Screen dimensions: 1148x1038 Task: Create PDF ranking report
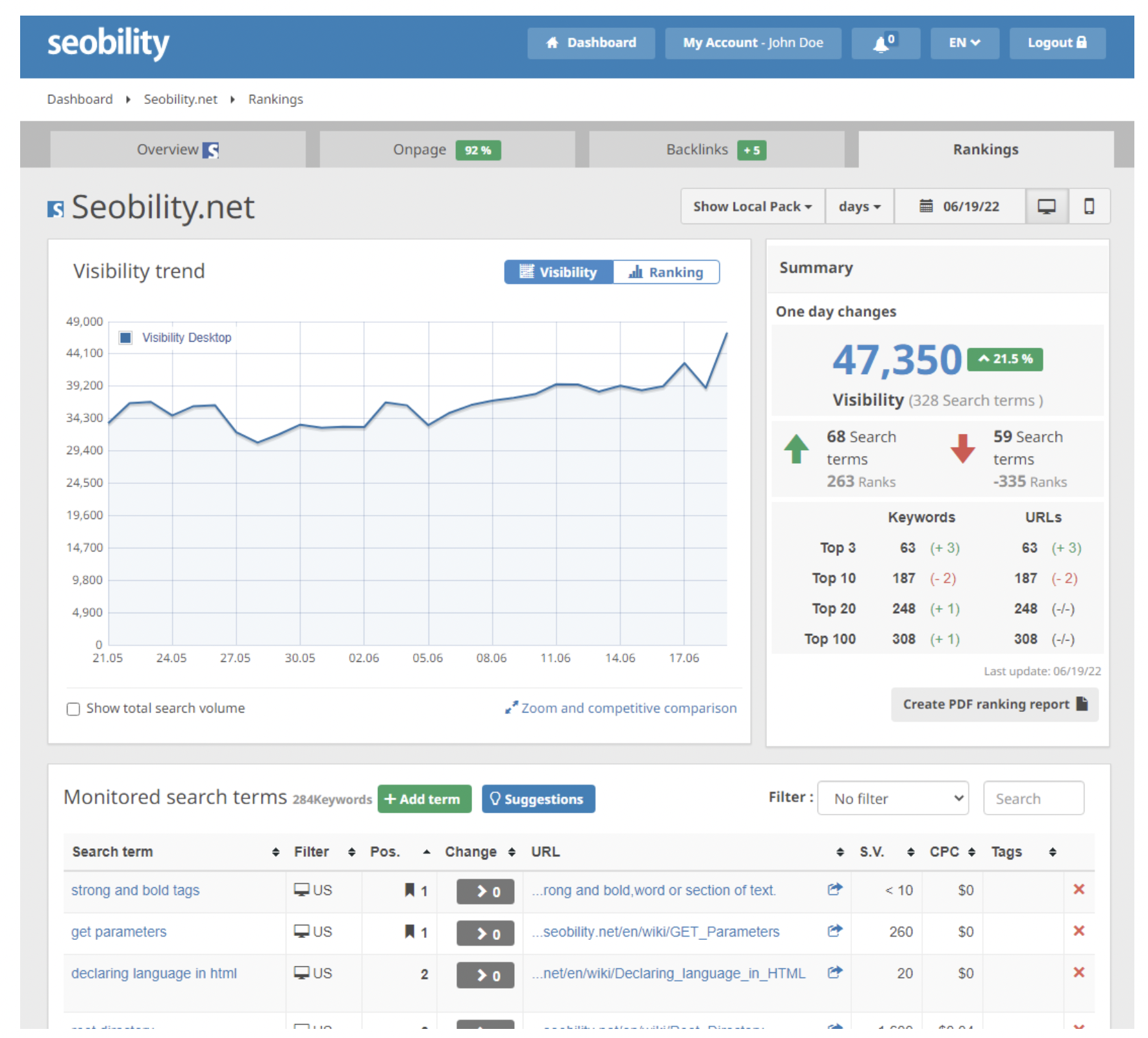pyautogui.click(x=995, y=704)
